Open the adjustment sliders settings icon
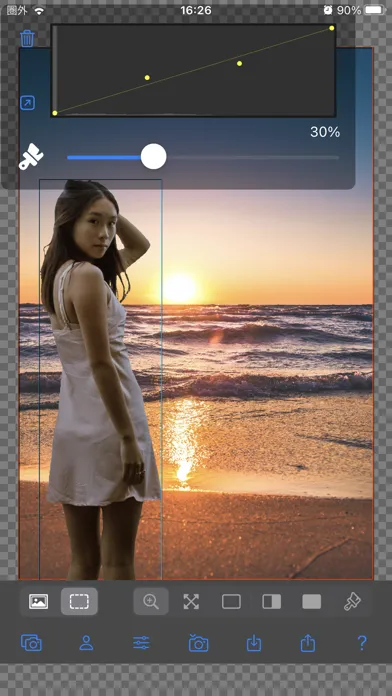392x696 pixels. [x=142, y=643]
